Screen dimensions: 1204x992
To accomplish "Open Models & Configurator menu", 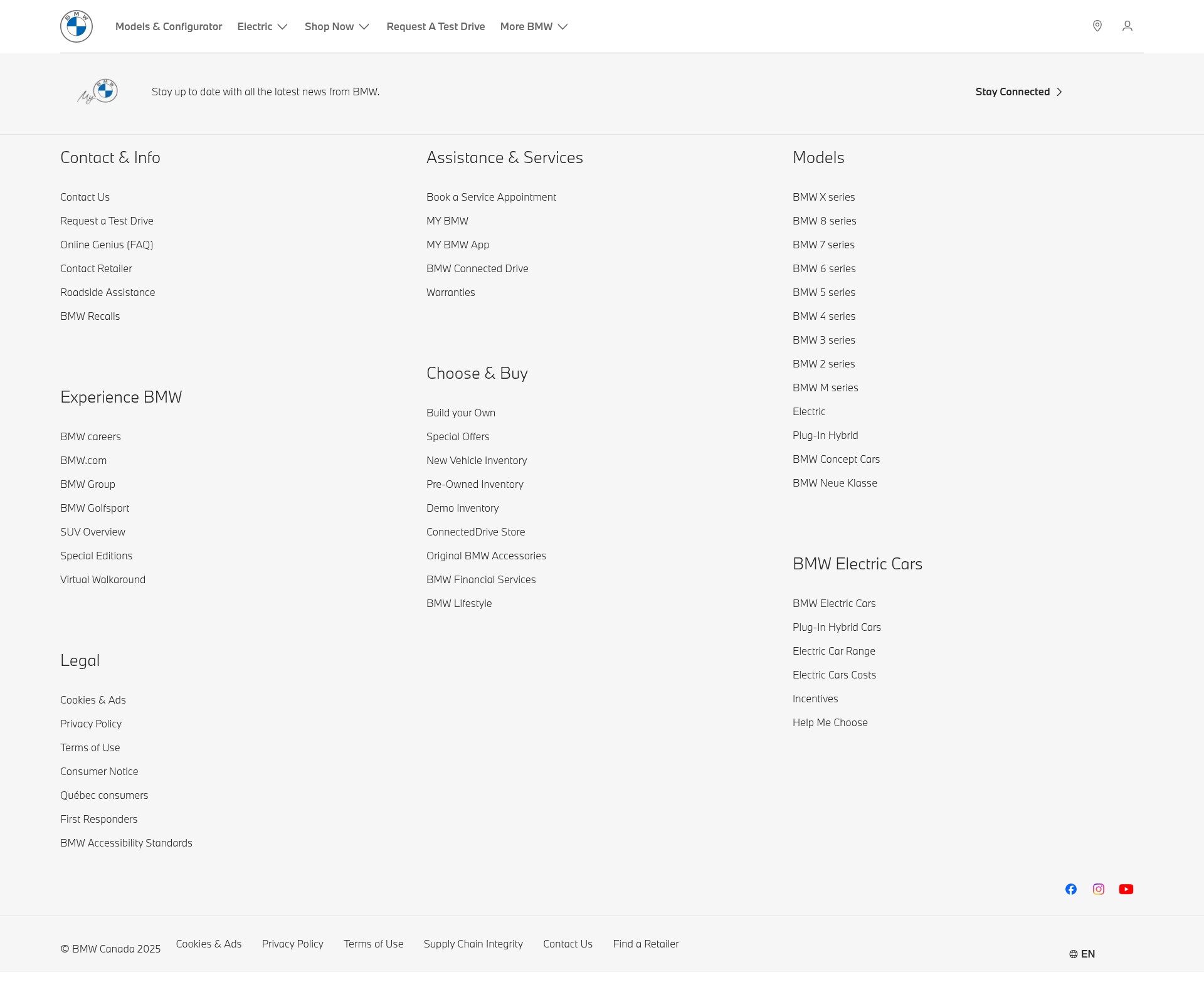I will (x=169, y=26).
